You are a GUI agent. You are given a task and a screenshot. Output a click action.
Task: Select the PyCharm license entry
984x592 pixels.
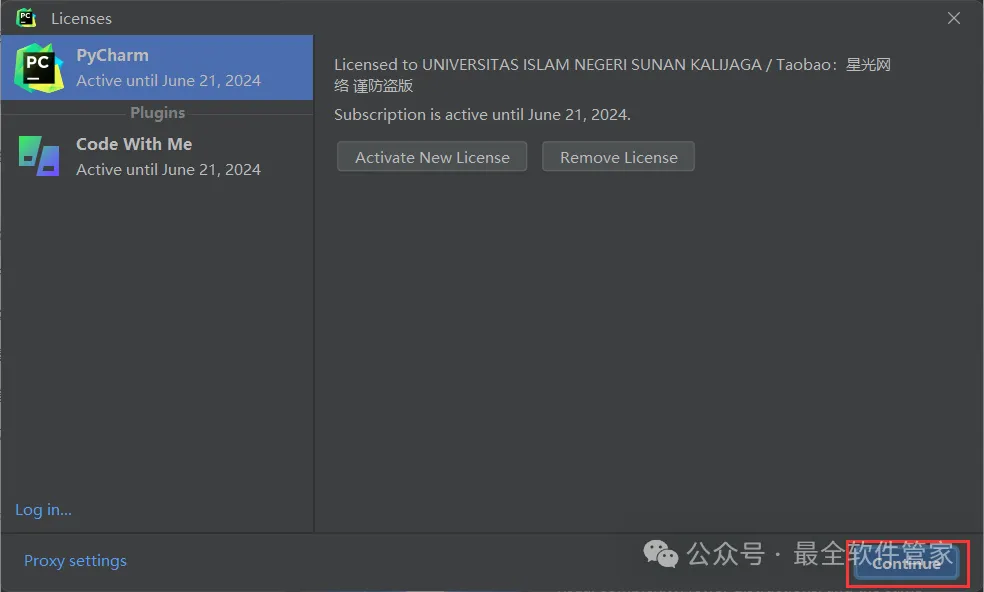coord(157,68)
